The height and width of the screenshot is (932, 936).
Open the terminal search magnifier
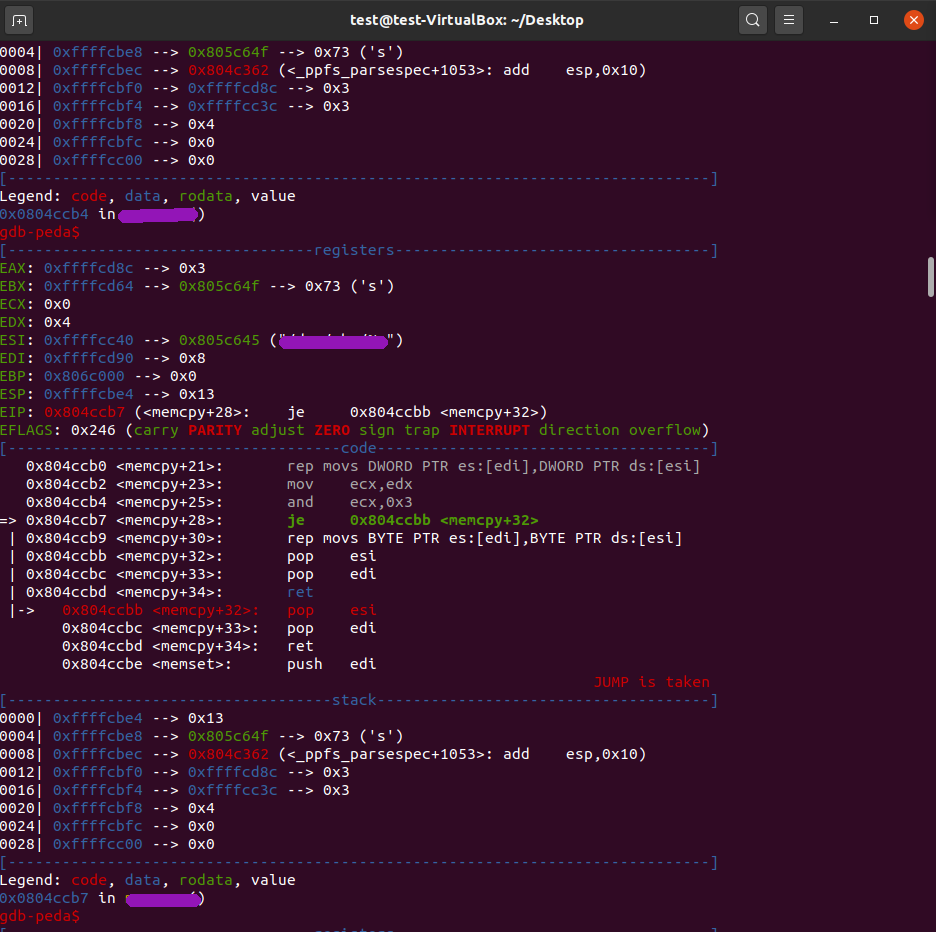pyautogui.click(x=753, y=19)
